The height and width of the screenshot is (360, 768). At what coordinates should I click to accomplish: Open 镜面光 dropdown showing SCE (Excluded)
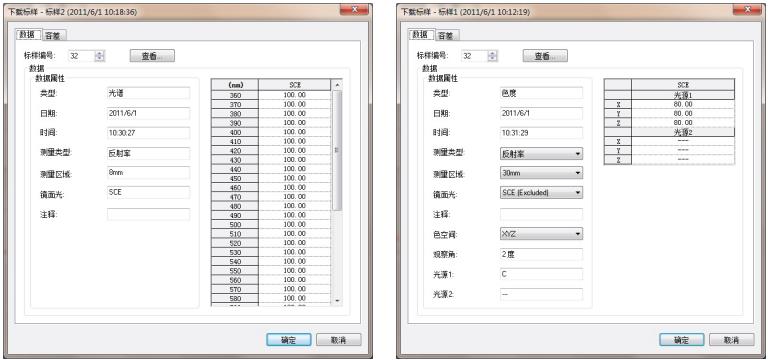click(541, 192)
